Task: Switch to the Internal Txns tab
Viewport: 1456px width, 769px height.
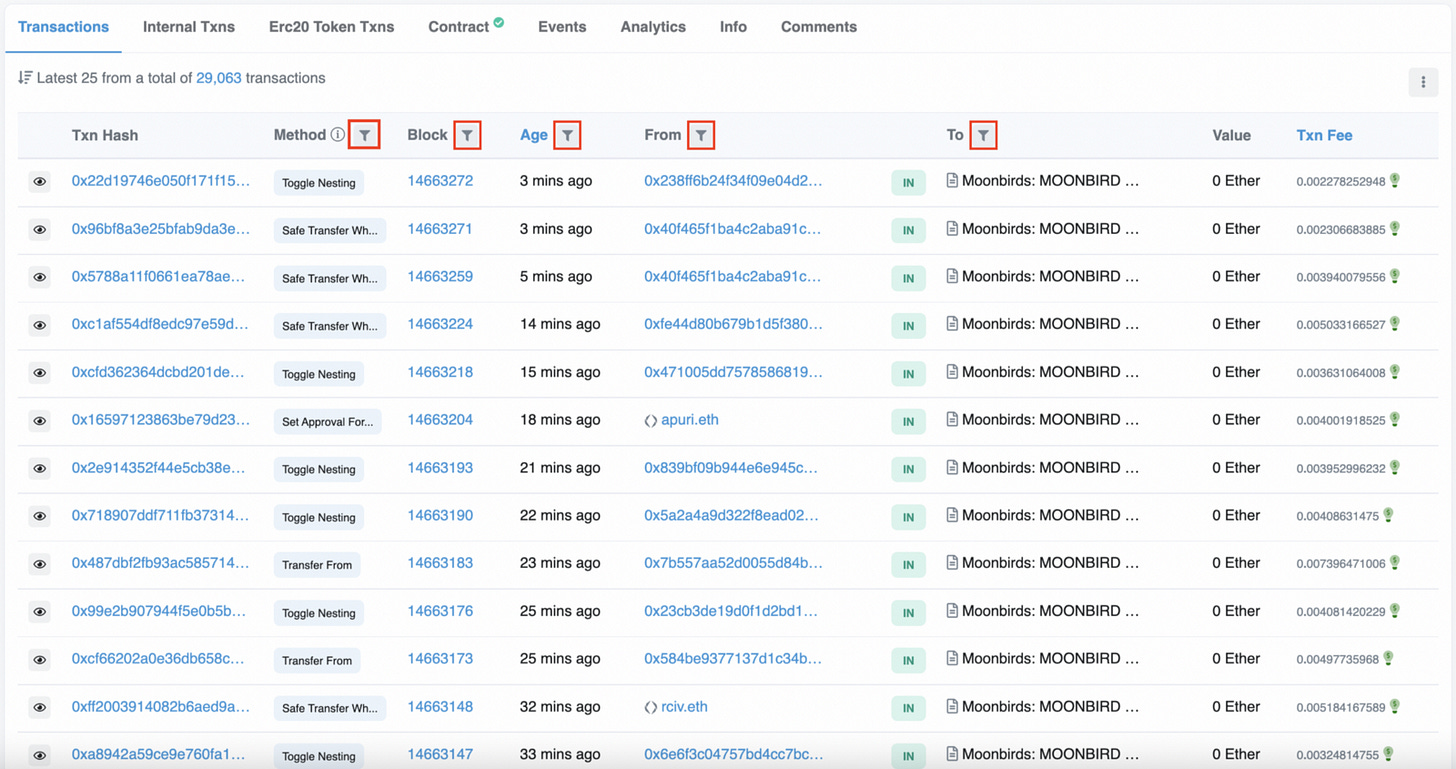Action: tap(189, 27)
